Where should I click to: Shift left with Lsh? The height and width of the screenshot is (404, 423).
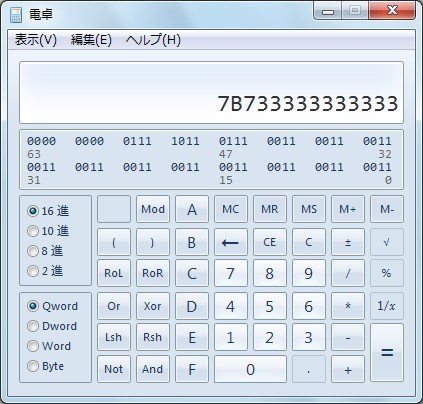point(114,337)
